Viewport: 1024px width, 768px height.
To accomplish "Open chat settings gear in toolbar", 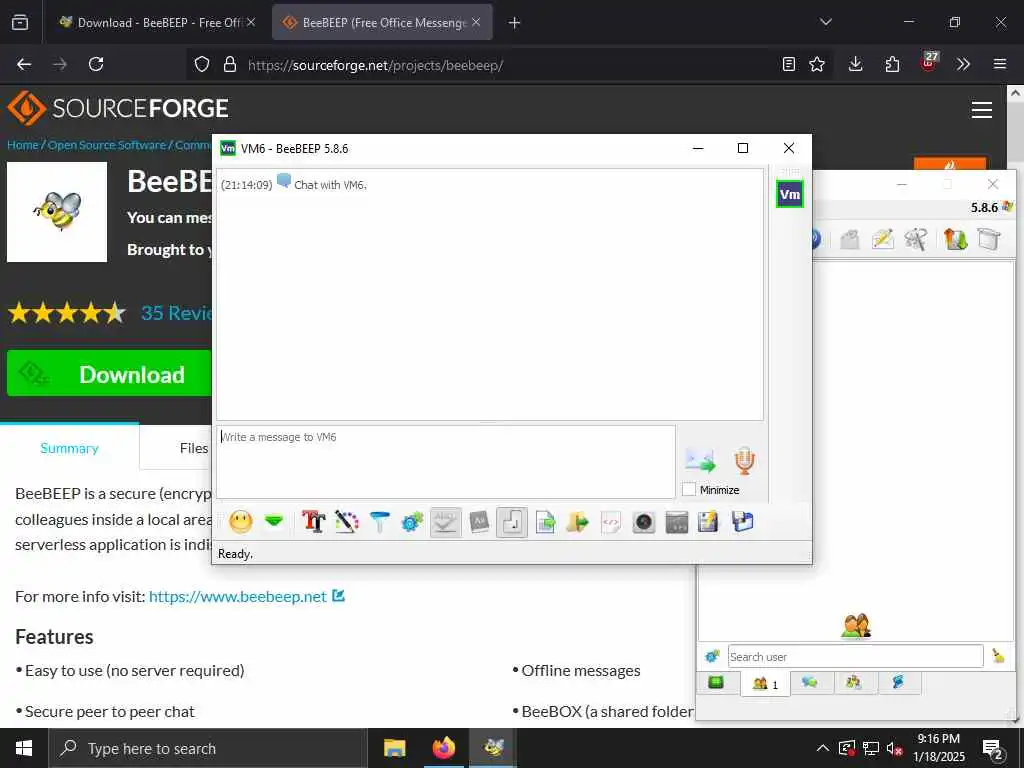I will point(412,522).
